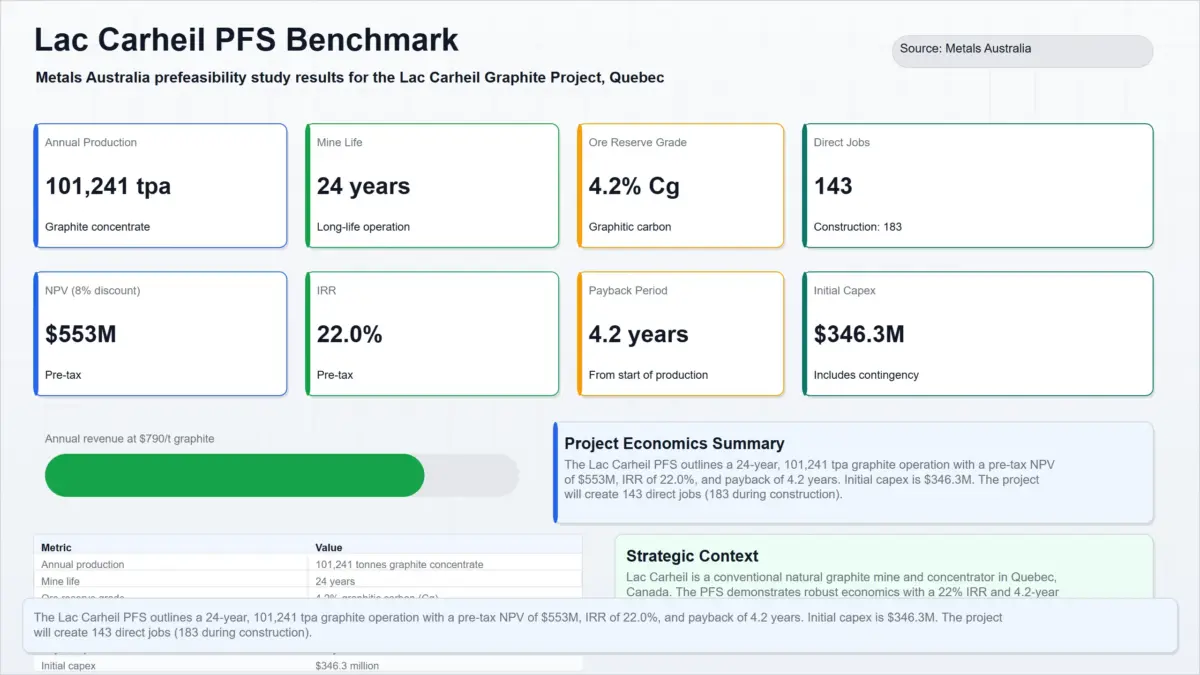Image resolution: width=1200 pixels, height=675 pixels.
Task: Click the "4.2% Cg" value
Action: coord(634,186)
